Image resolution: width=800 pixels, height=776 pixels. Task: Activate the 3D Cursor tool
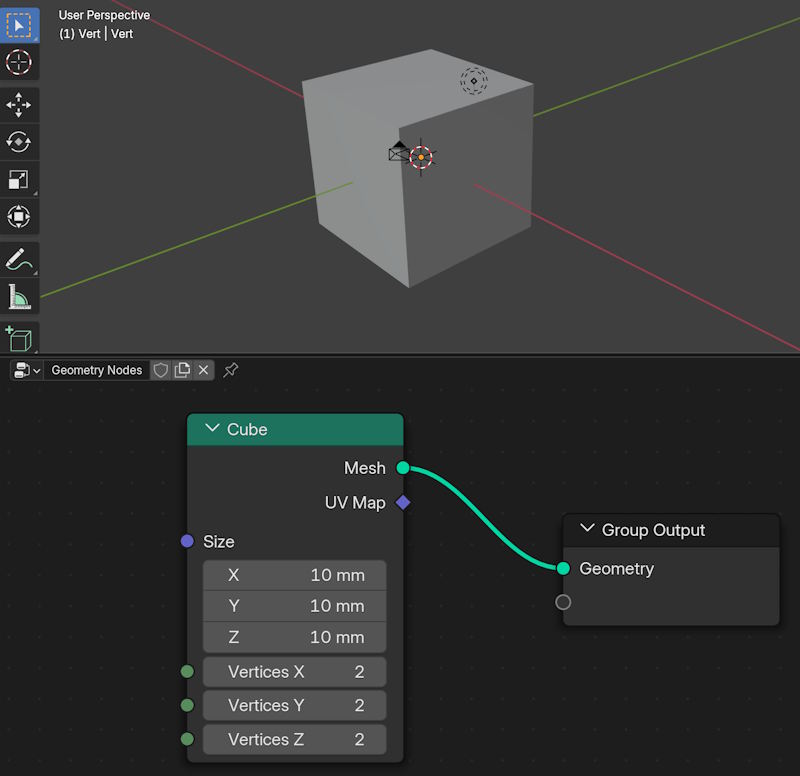pyautogui.click(x=19, y=62)
